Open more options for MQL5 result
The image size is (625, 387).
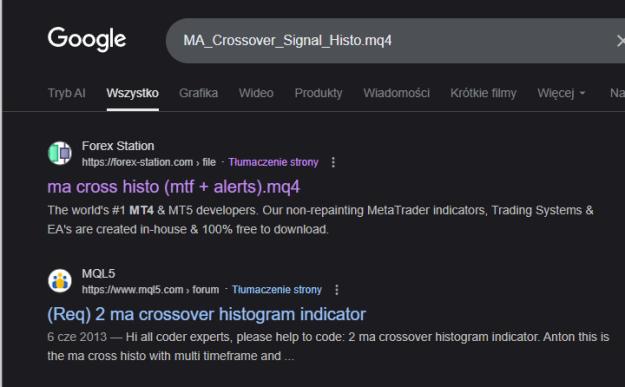pyautogui.click(x=337, y=290)
